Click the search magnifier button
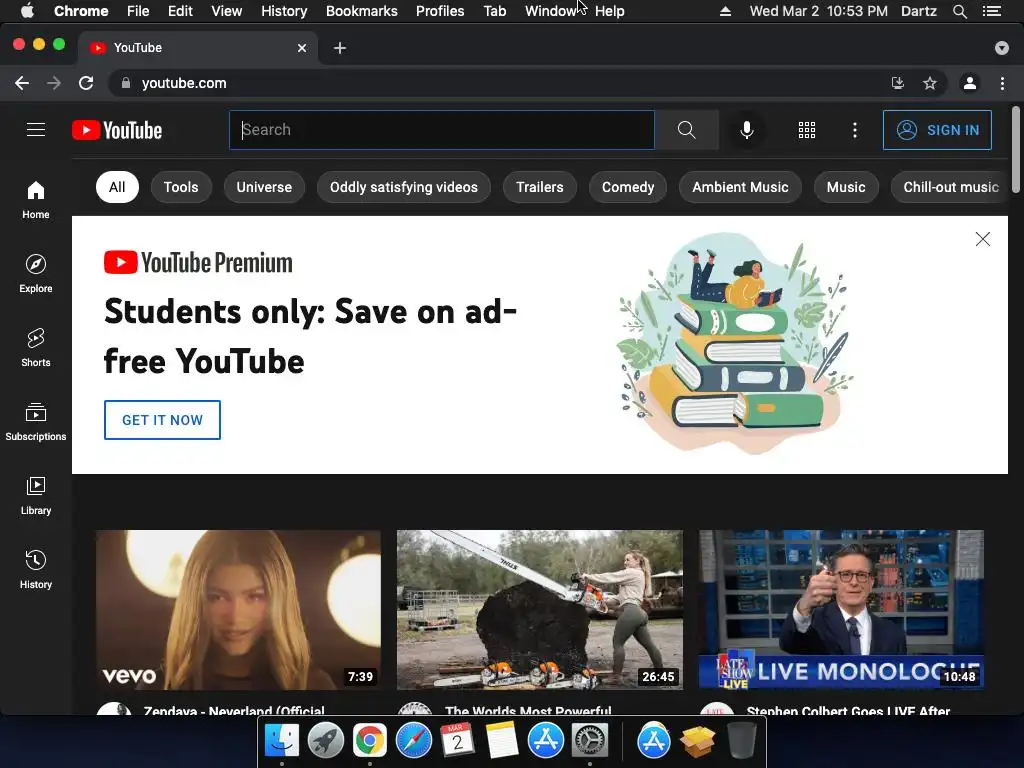 point(686,130)
